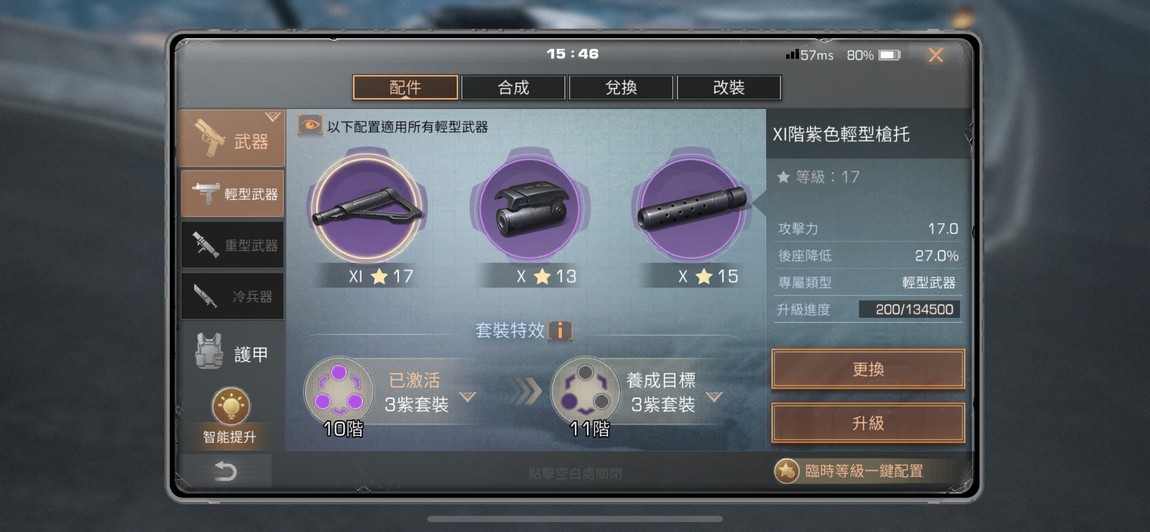Collapse the 武器 section triangle
Screen dimensions: 1150x532
pos(273,116)
